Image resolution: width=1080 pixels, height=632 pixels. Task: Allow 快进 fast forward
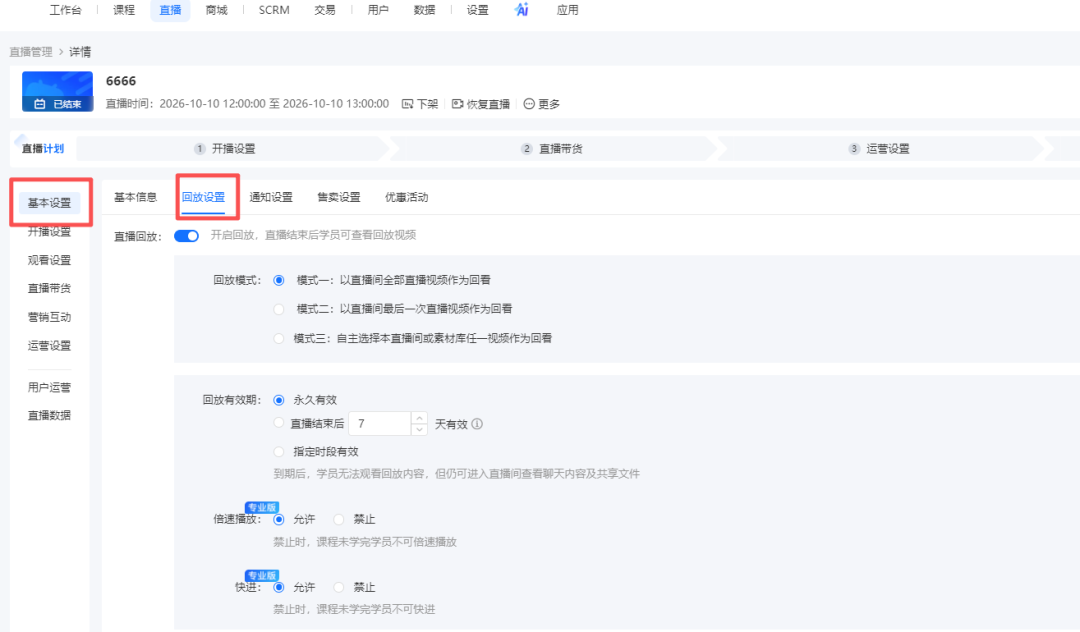pos(279,587)
